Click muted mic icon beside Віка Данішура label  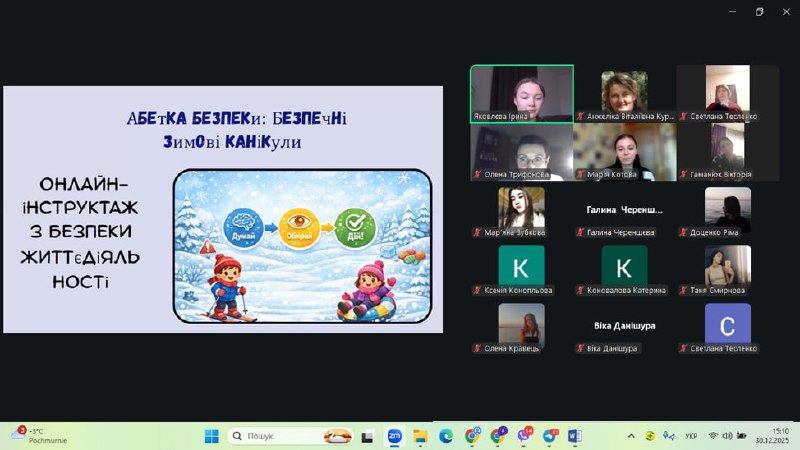coord(580,348)
